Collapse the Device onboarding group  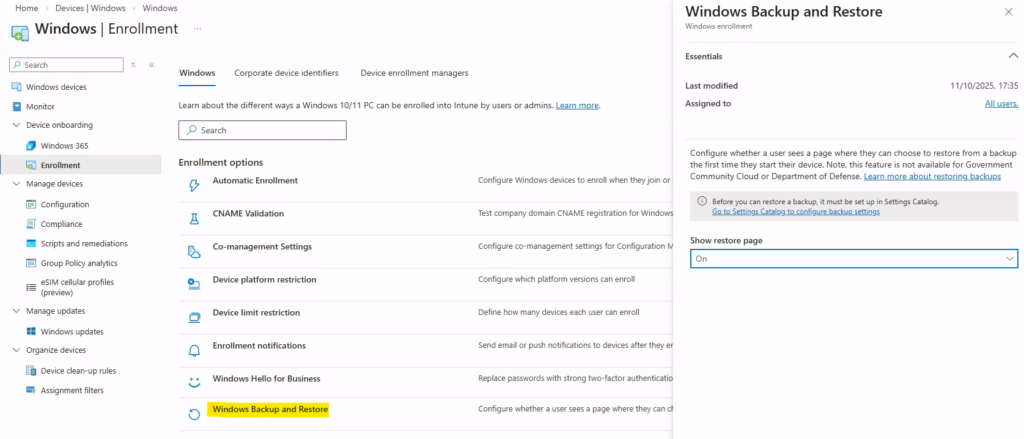[16, 125]
